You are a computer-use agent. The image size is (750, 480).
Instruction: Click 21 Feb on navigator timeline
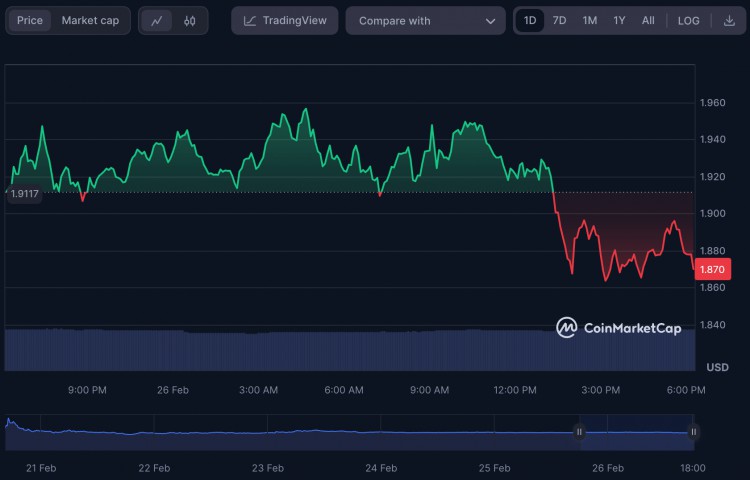[x=41, y=468]
